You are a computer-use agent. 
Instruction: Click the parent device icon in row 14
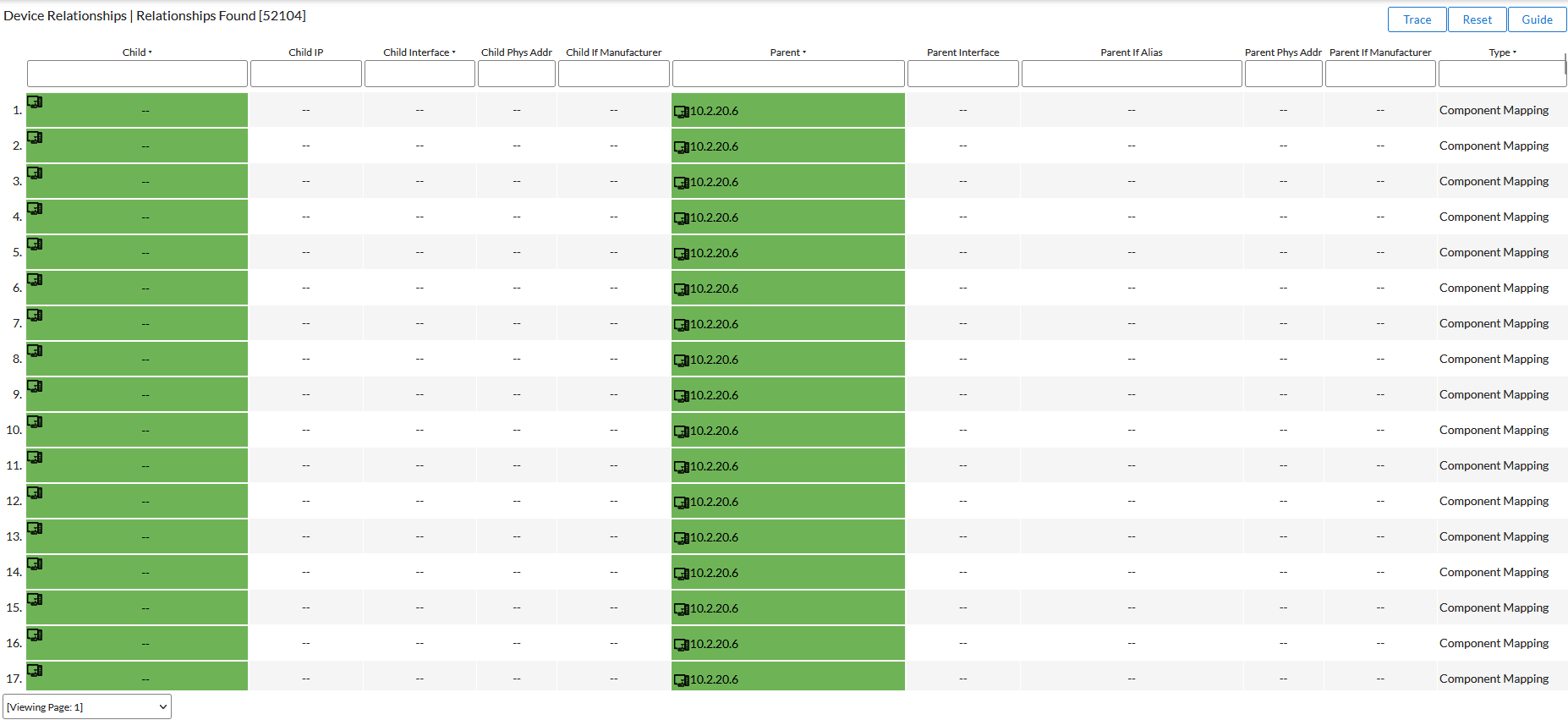click(681, 574)
